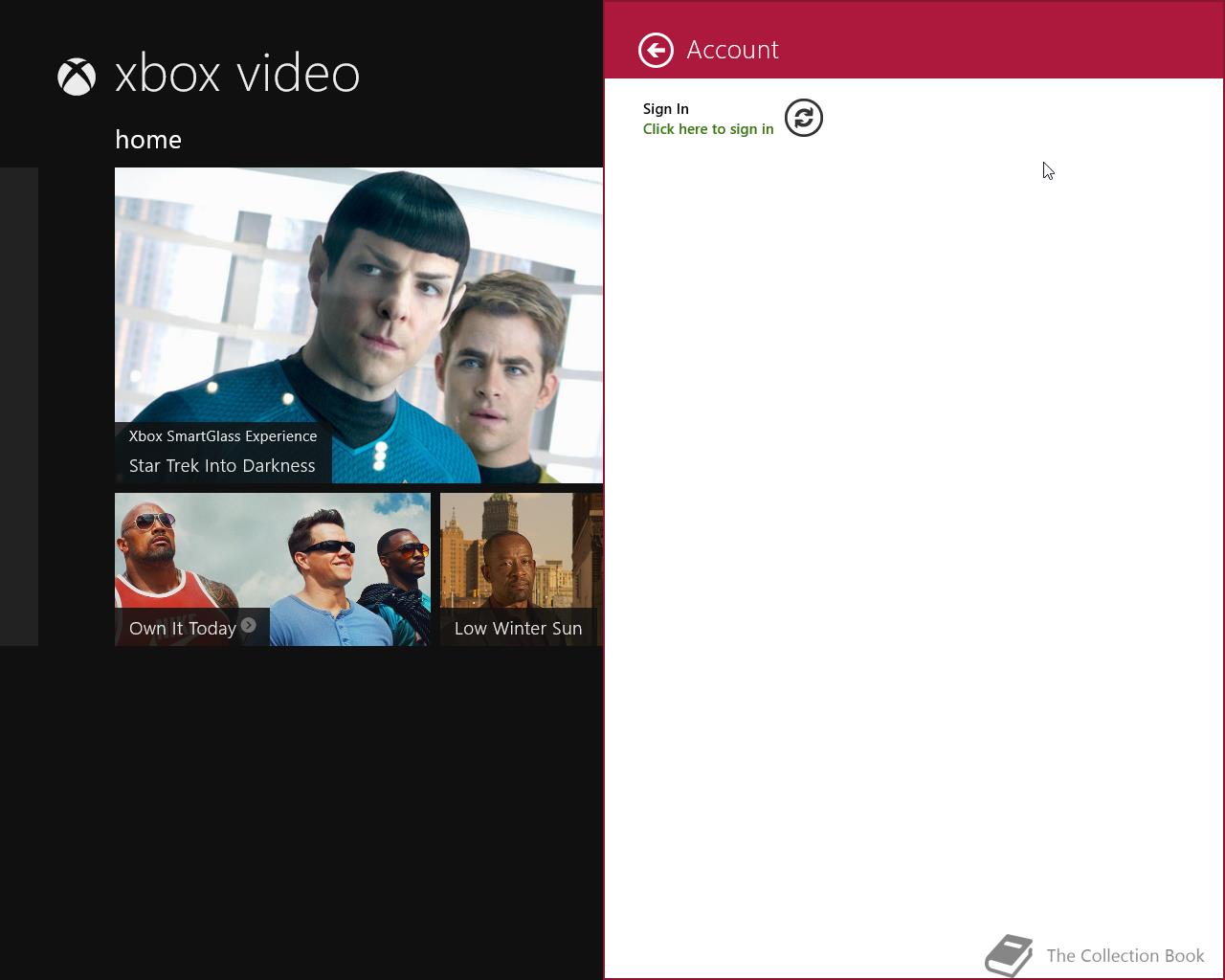The image size is (1225, 980).
Task: Open the Own It Today movie tile
Action: [273, 569]
